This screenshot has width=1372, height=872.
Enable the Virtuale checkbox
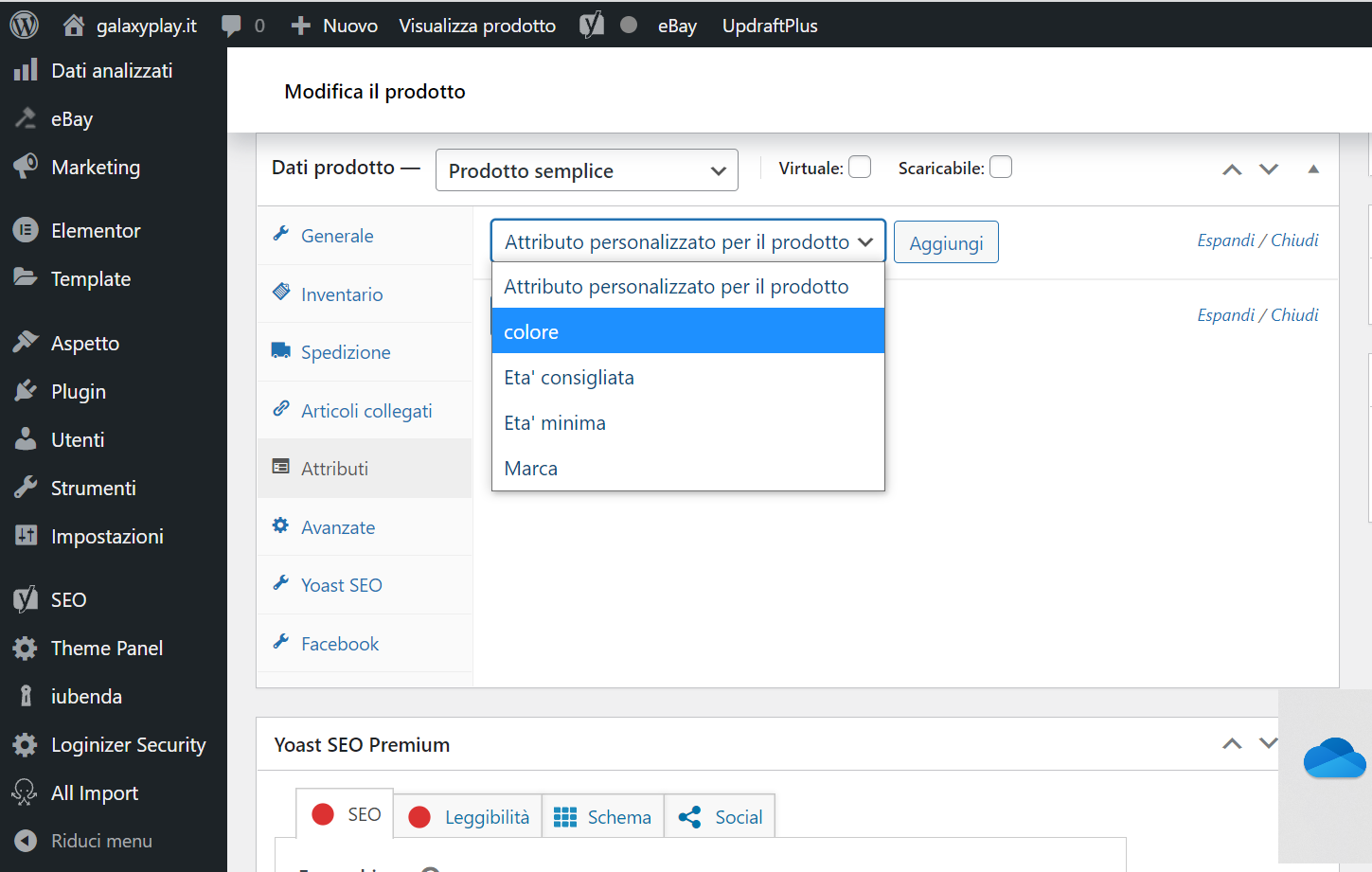(x=860, y=168)
